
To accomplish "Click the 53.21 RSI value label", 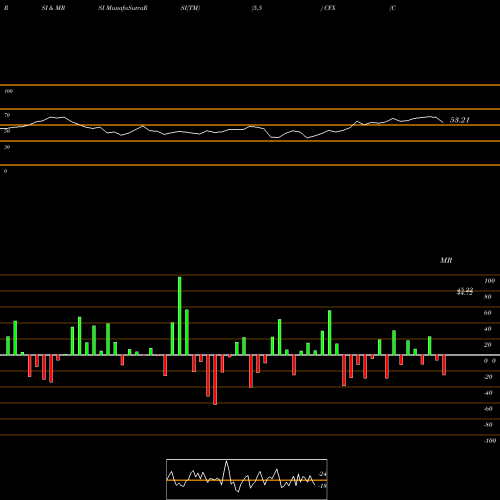I will (x=460, y=120).
